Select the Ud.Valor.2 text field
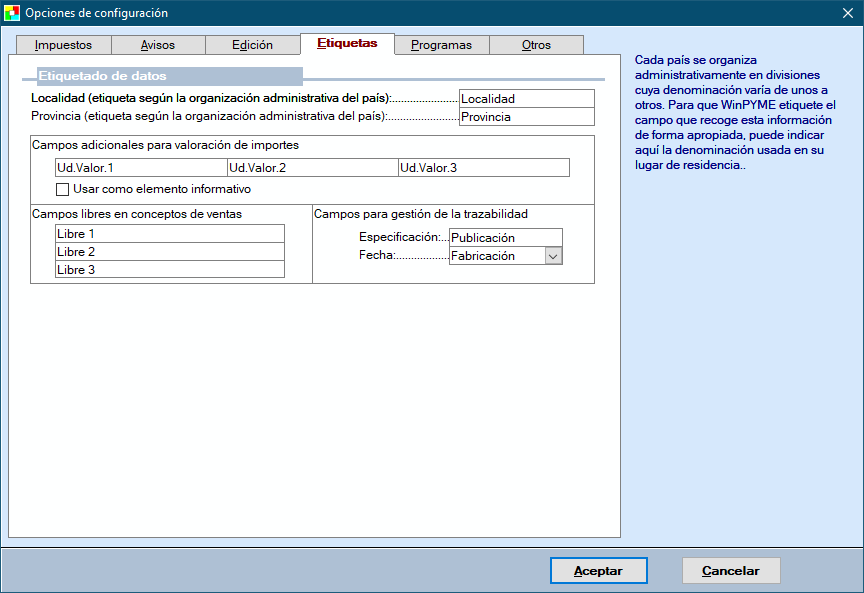 point(312,168)
